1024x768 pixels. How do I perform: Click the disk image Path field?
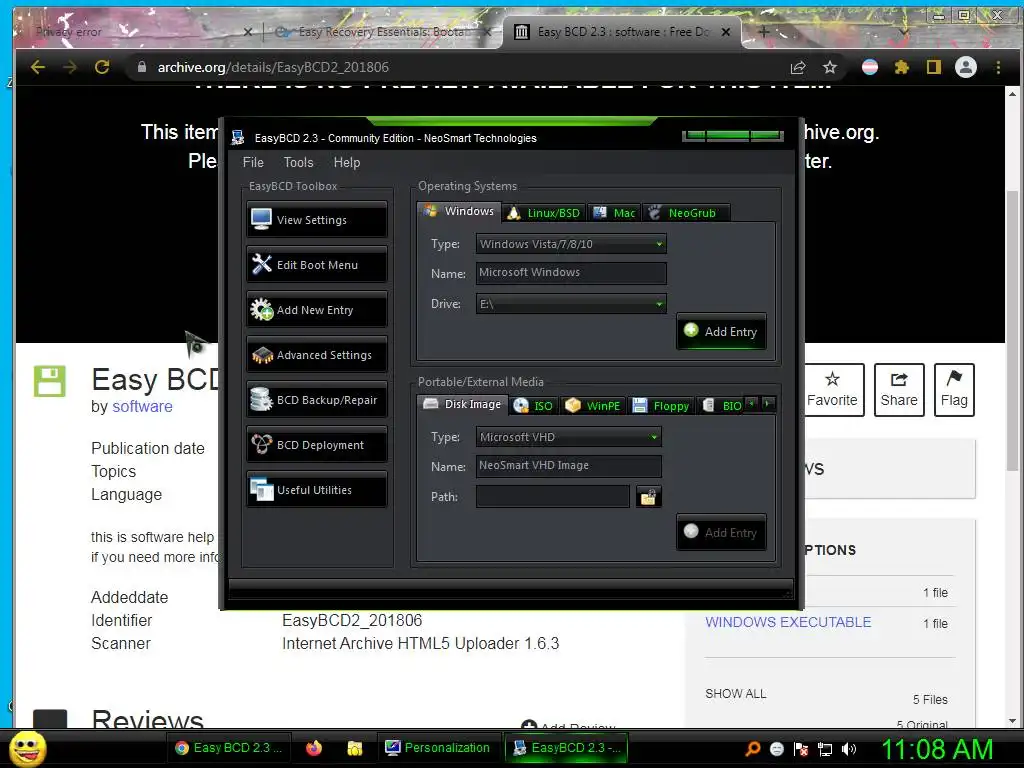(552, 496)
